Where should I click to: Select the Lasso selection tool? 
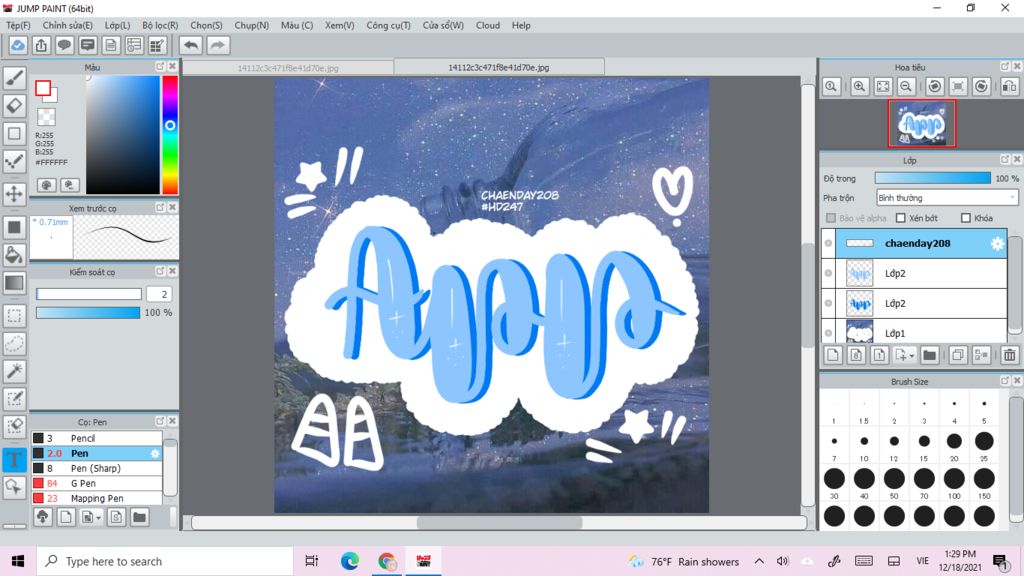(14, 344)
